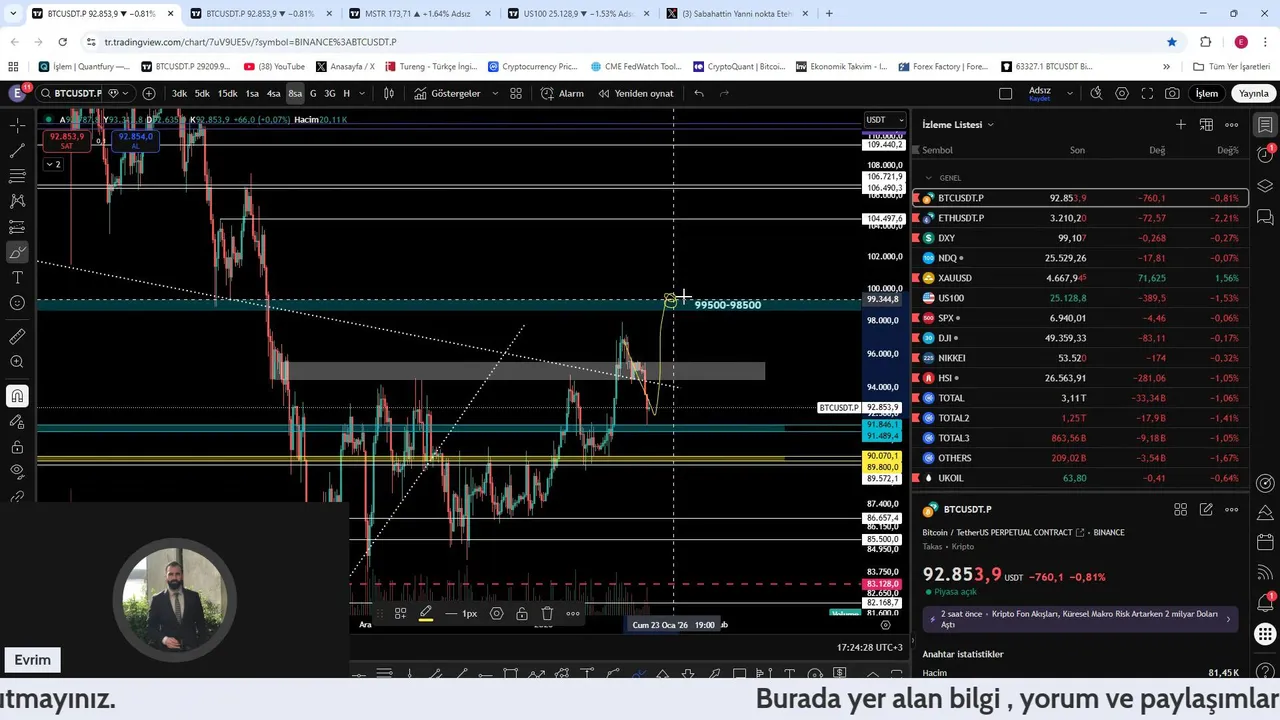Select ETHUSDT.P in watchlist
Viewport: 1280px width, 720px height.
click(1080, 218)
